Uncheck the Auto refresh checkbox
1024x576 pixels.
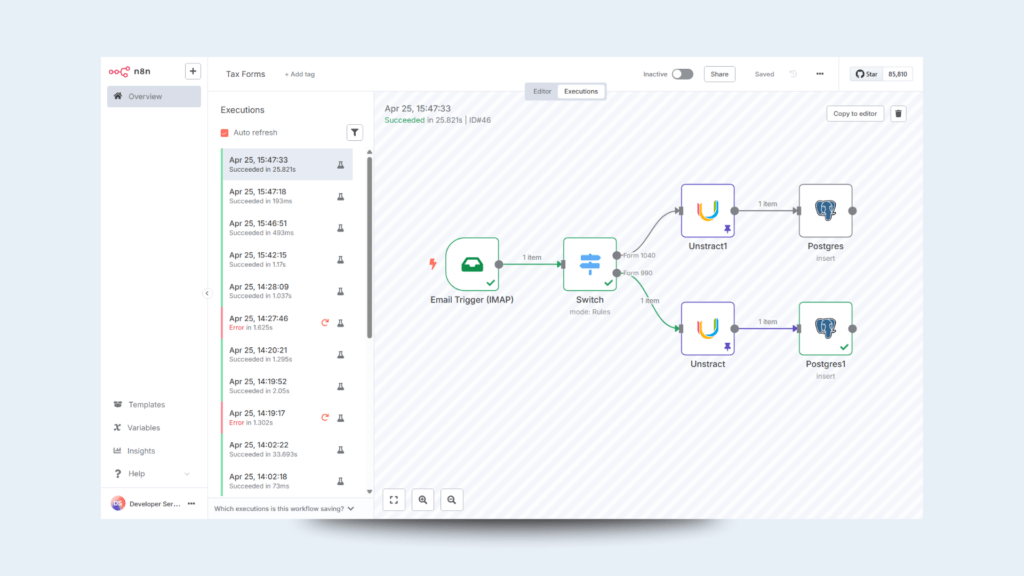click(225, 133)
